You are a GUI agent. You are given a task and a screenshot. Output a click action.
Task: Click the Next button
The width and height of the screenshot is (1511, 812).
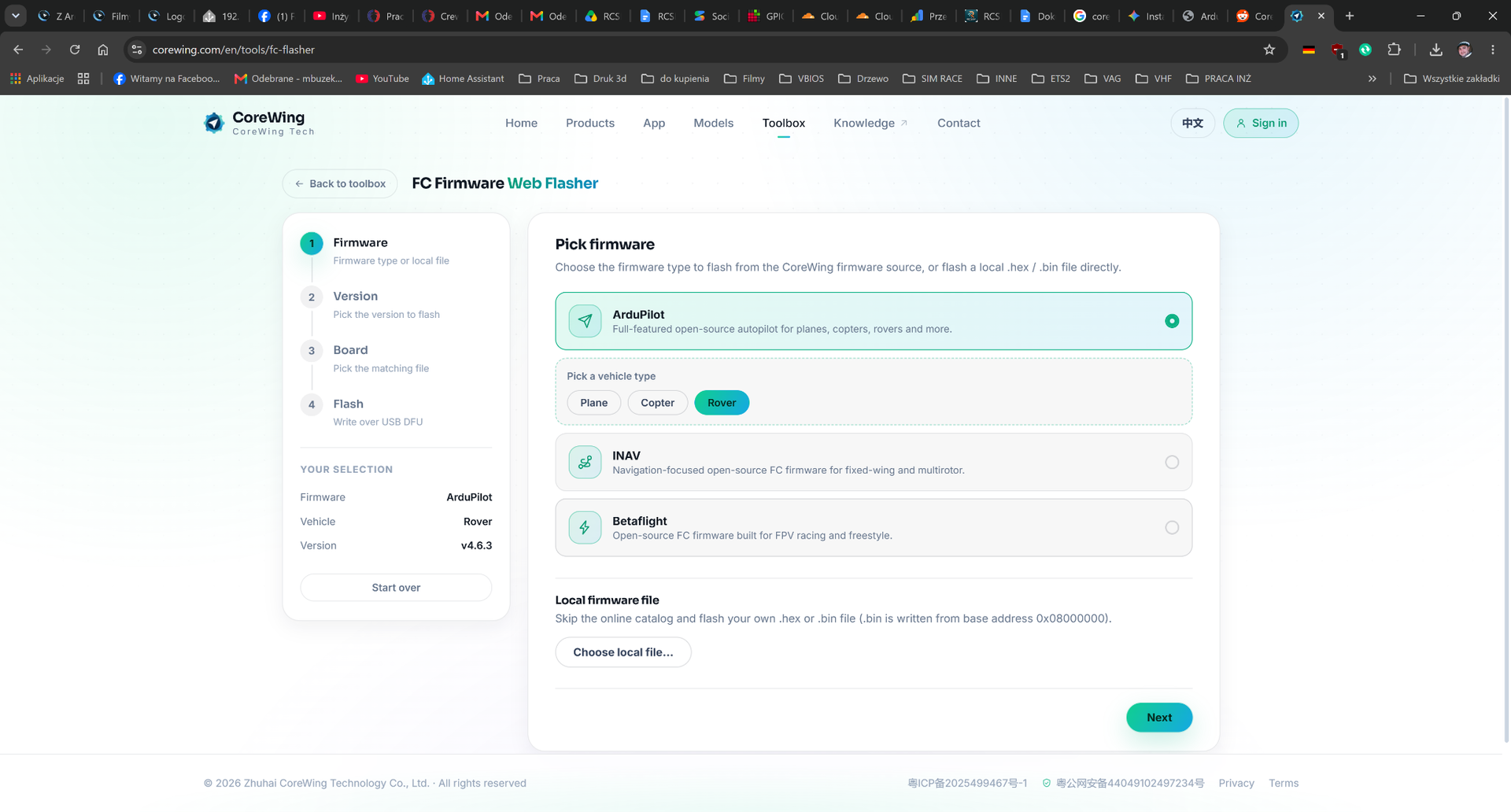(1159, 718)
